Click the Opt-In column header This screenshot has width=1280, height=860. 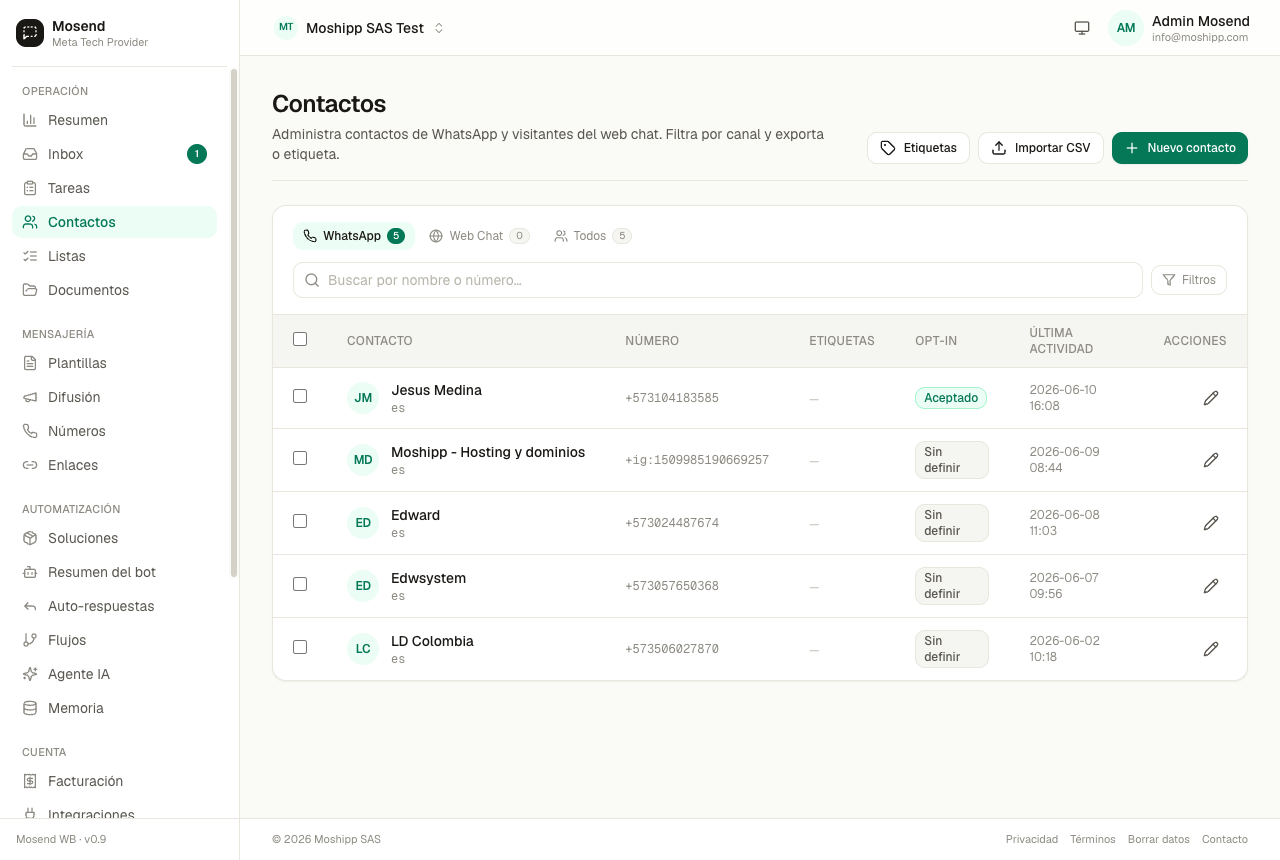pyautogui.click(x=936, y=341)
